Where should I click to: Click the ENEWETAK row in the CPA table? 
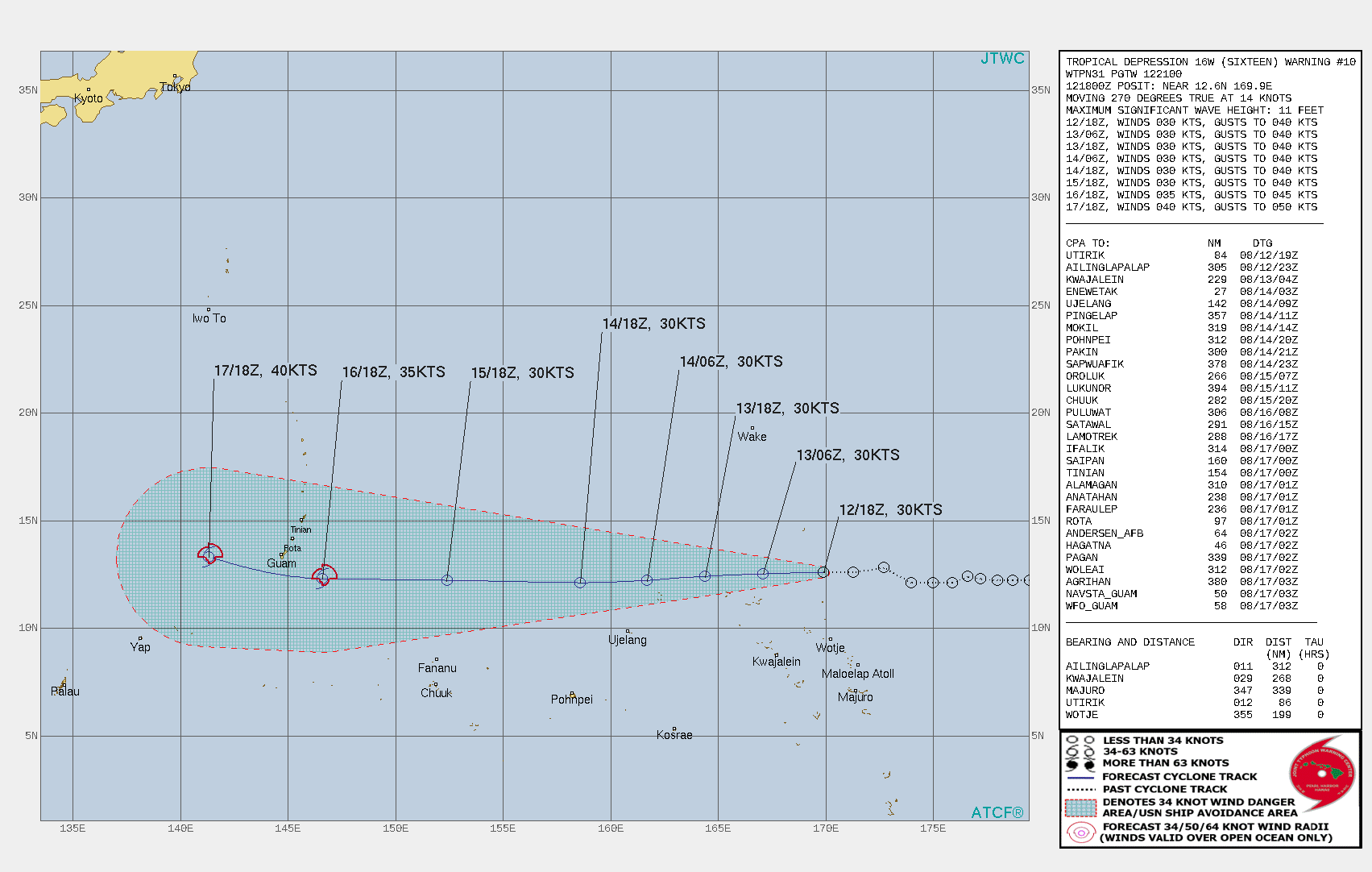[x=1182, y=292]
